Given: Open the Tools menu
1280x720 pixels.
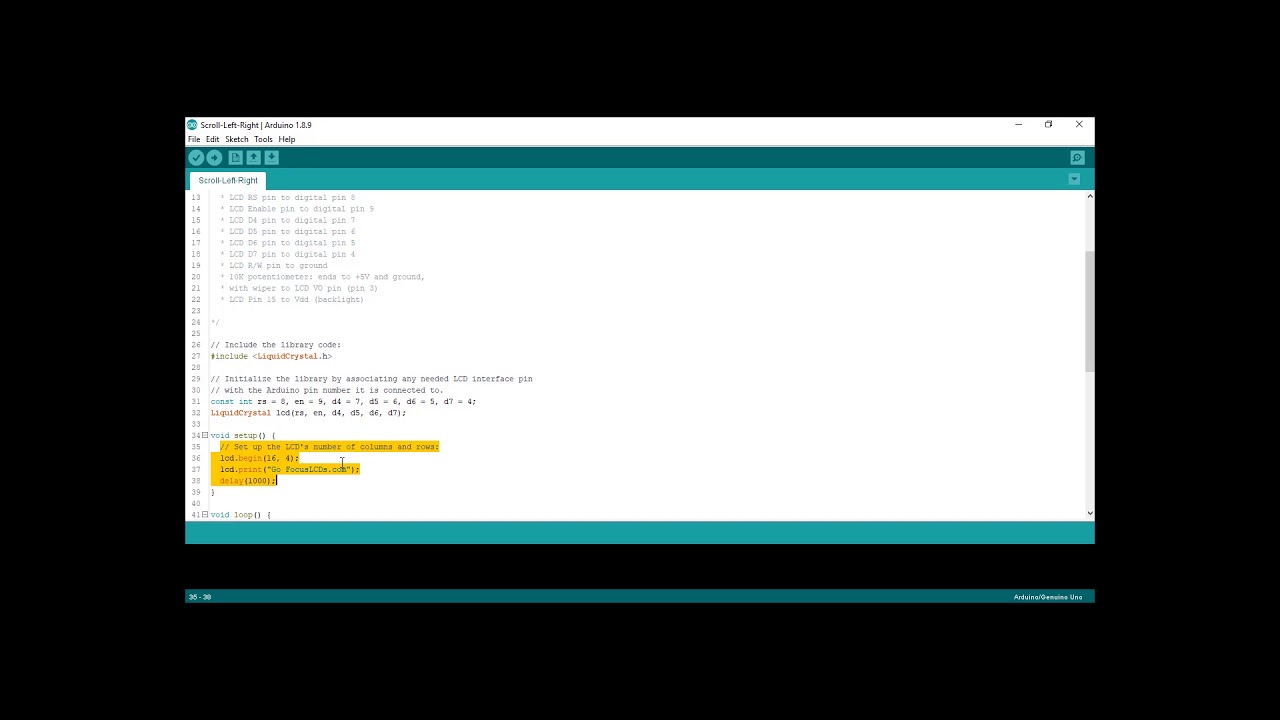Looking at the screenshot, I should 263,140.
